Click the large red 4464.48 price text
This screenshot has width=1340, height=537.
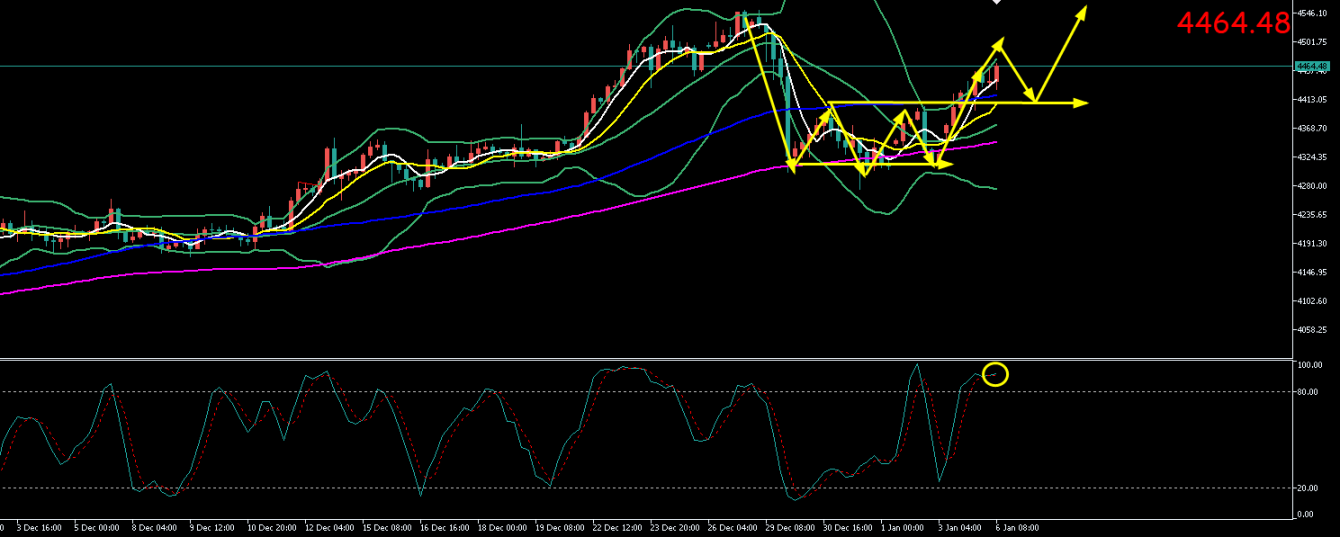pyautogui.click(x=1233, y=24)
